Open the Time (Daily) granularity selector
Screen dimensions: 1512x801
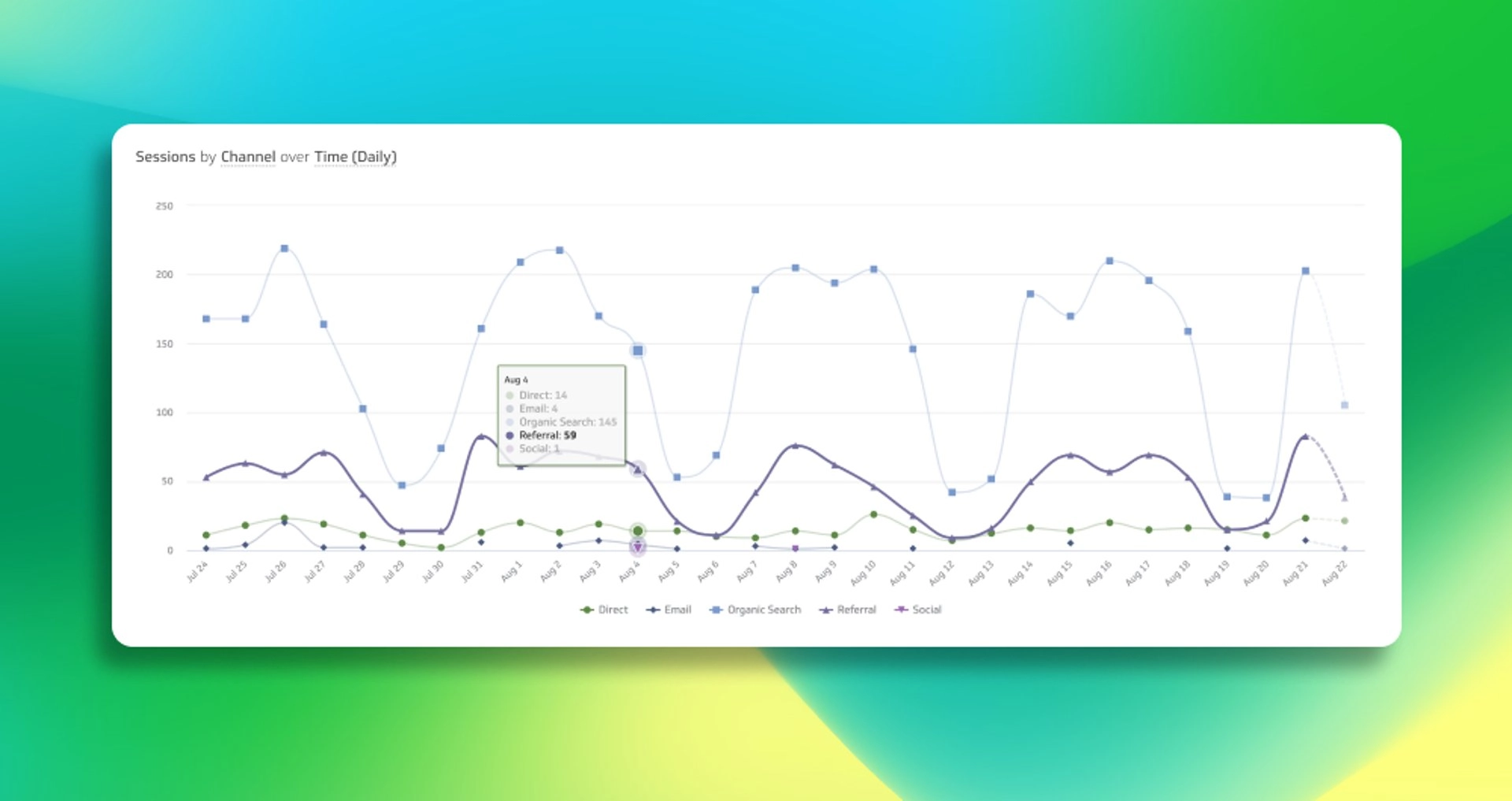[355, 157]
